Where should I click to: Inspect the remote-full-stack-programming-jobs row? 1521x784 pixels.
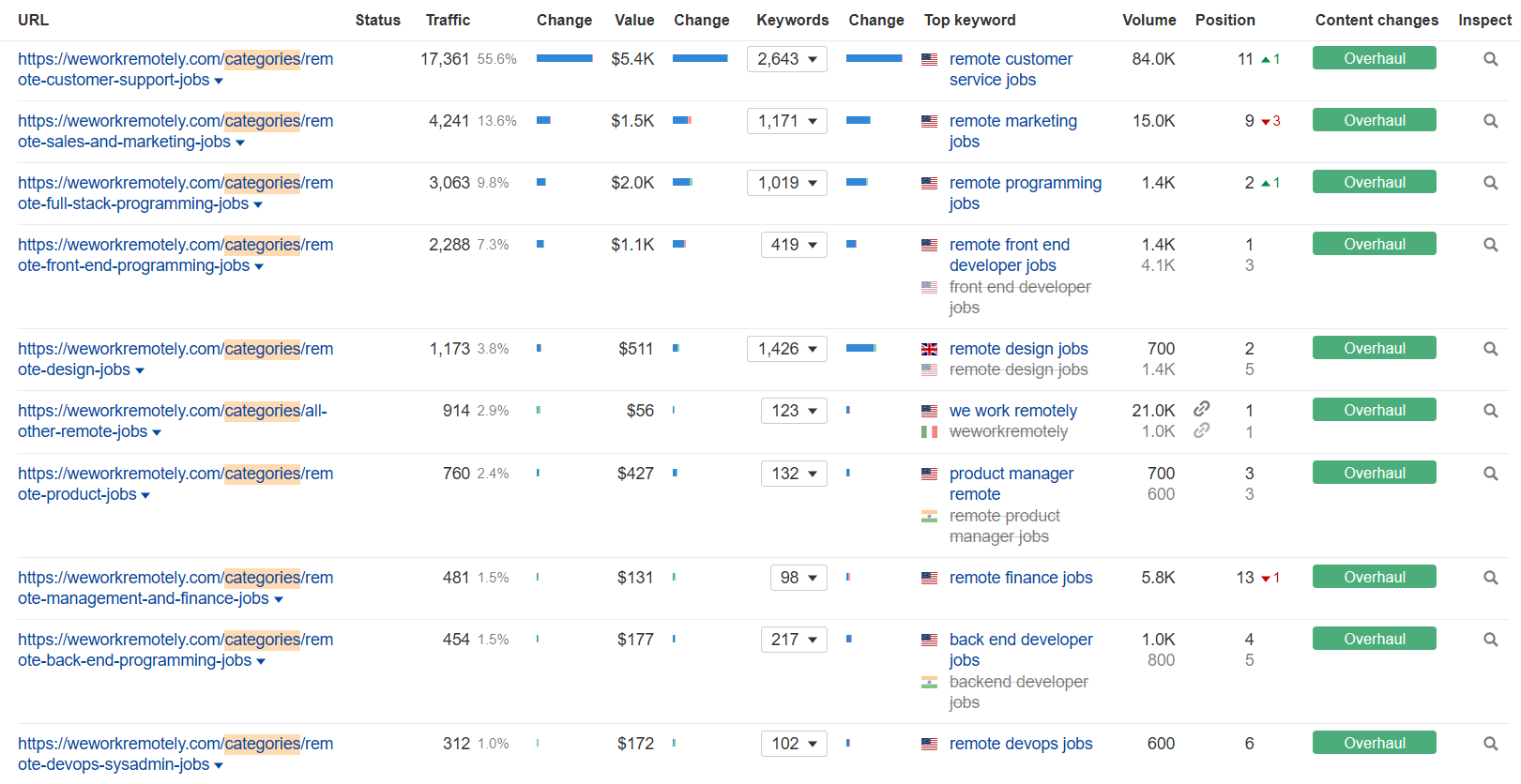click(1490, 183)
